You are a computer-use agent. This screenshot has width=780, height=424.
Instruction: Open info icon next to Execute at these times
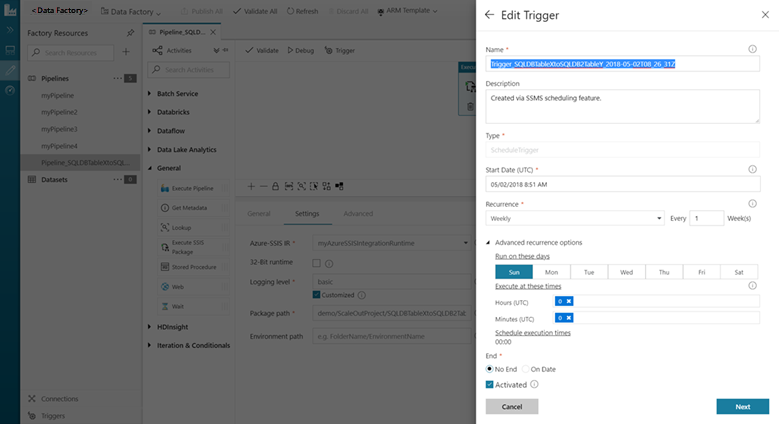point(752,286)
